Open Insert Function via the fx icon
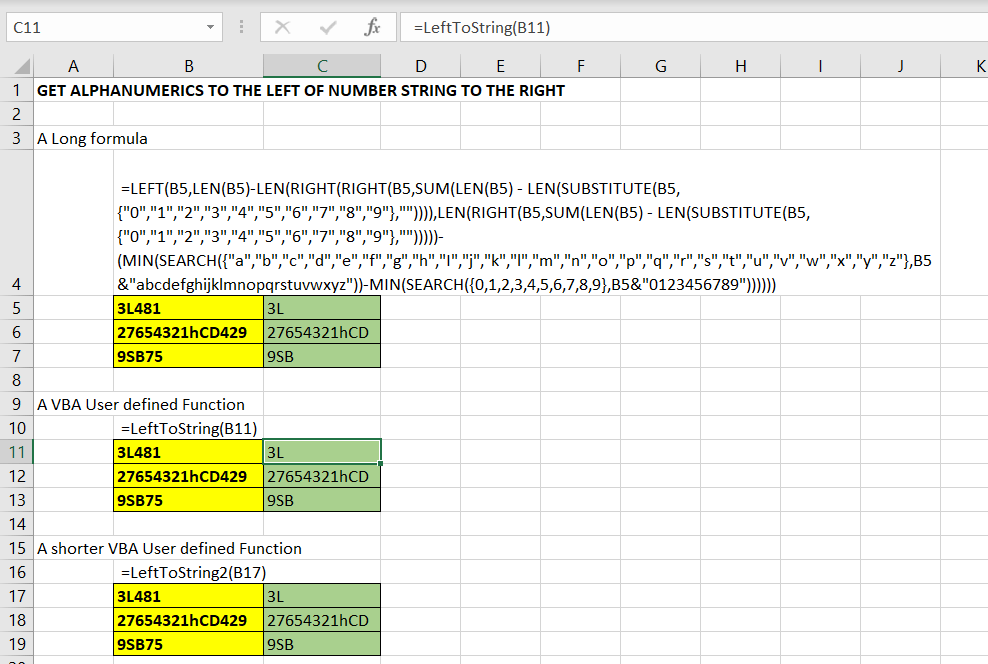Screen dimensions: 988x664 click(372, 28)
